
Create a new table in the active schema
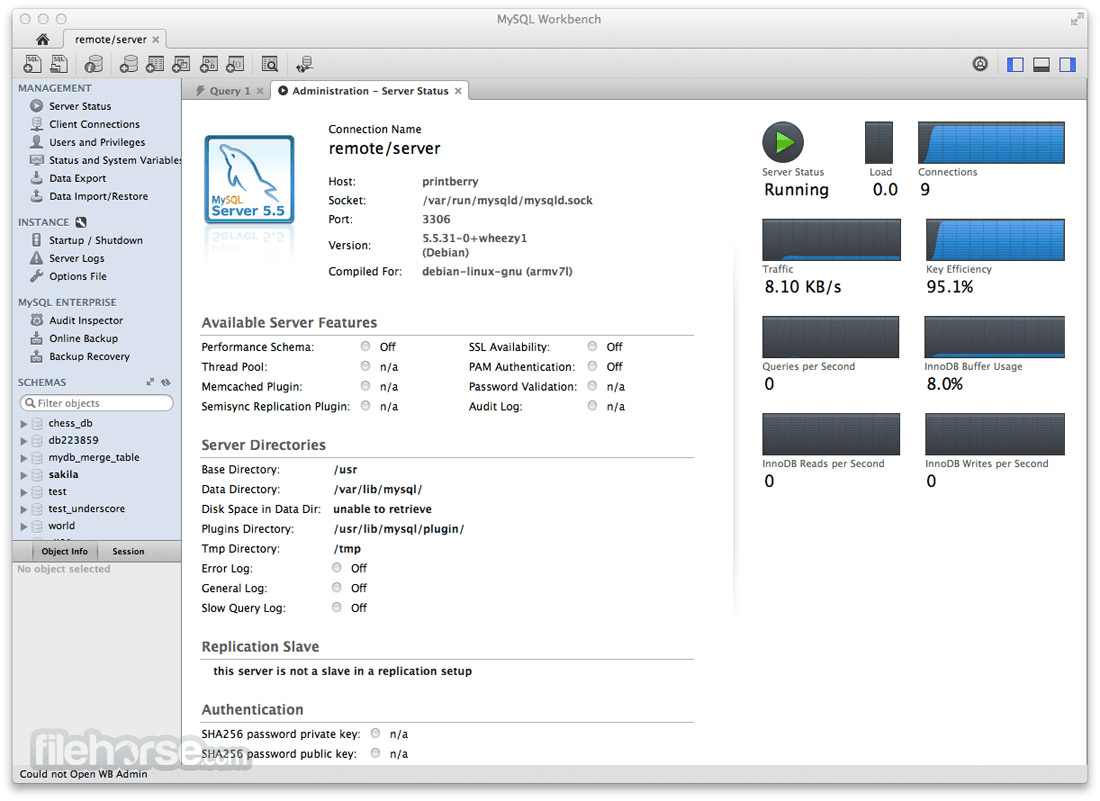pyautogui.click(x=155, y=63)
